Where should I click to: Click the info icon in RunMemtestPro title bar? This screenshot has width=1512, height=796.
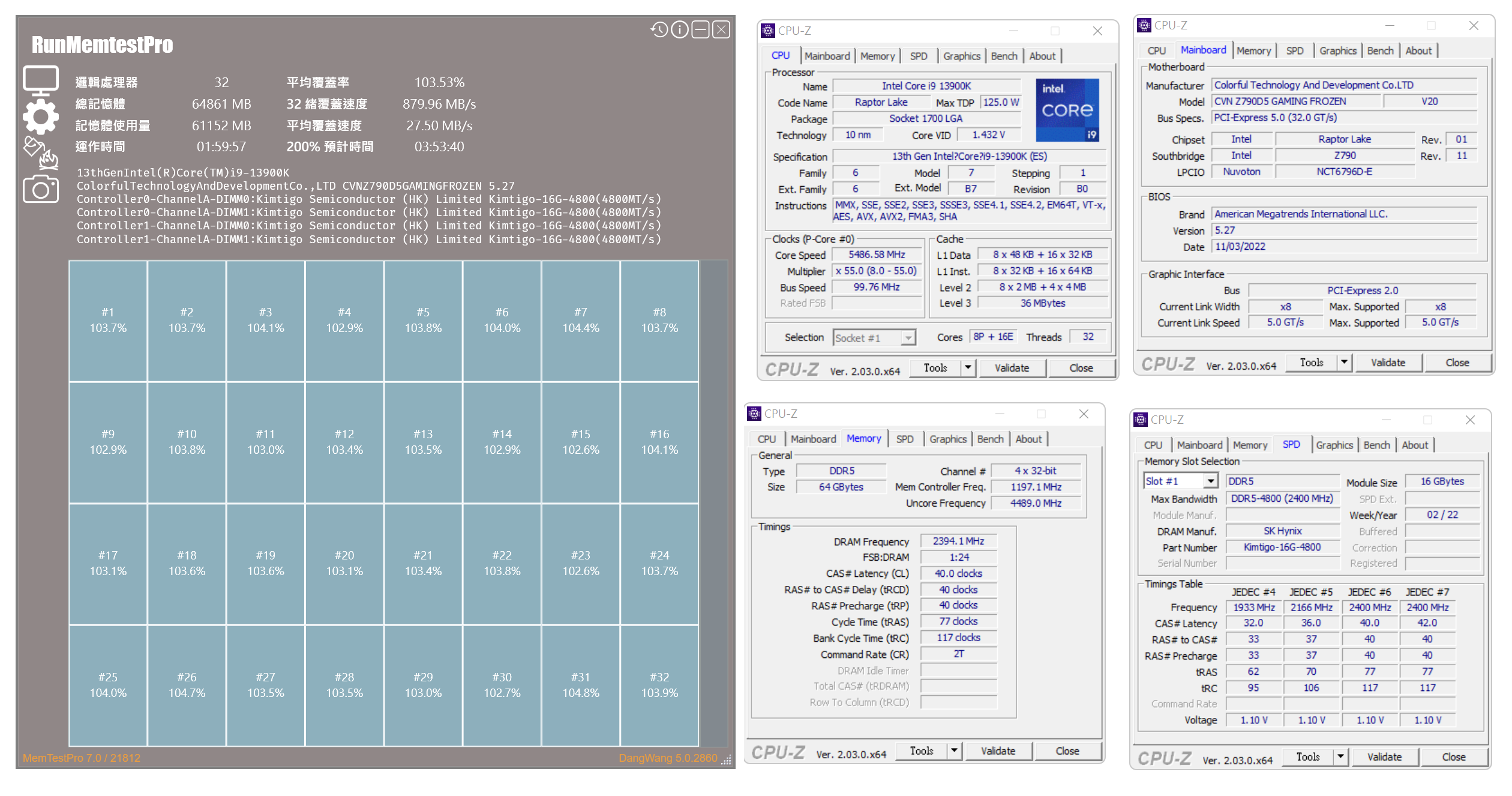pyautogui.click(x=679, y=29)
